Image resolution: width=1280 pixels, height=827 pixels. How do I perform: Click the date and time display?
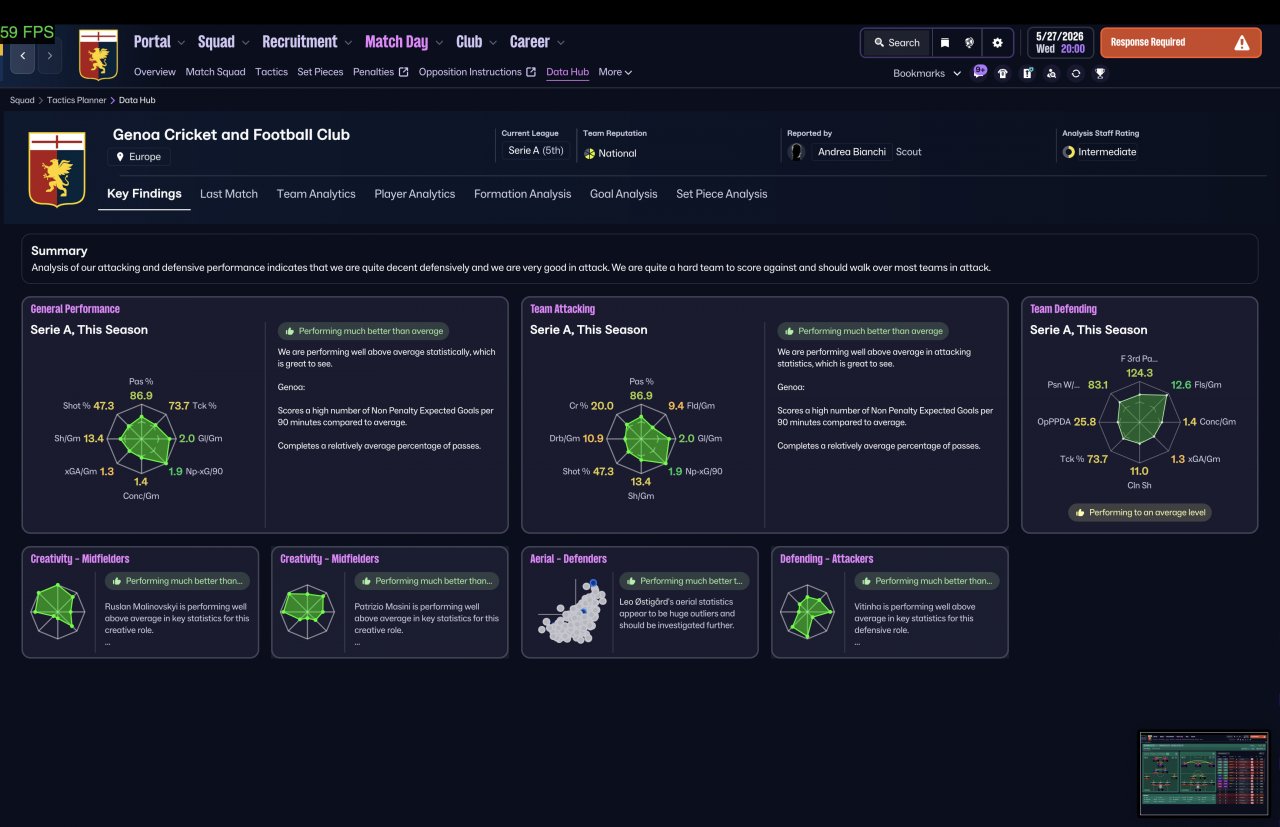click(x=1060, y=42)
